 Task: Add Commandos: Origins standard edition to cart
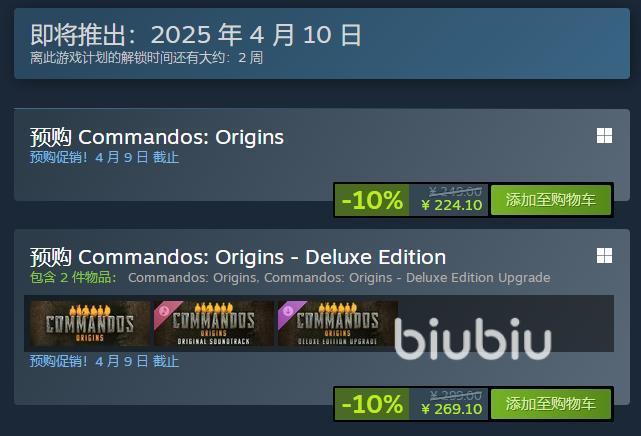551,200
